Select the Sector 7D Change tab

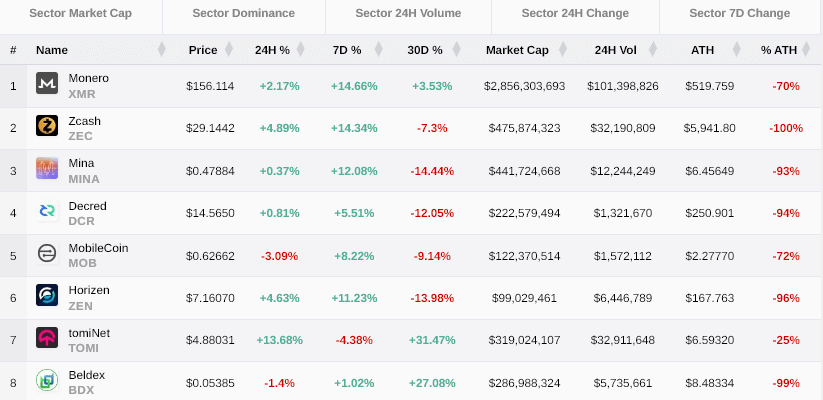tap(739, 14)
